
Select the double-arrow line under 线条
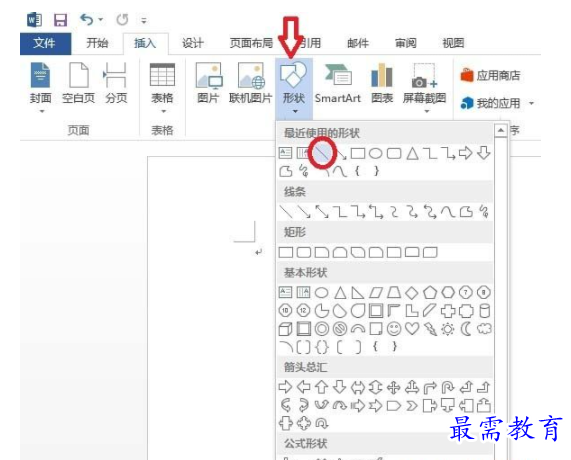[x=322, y=212]
